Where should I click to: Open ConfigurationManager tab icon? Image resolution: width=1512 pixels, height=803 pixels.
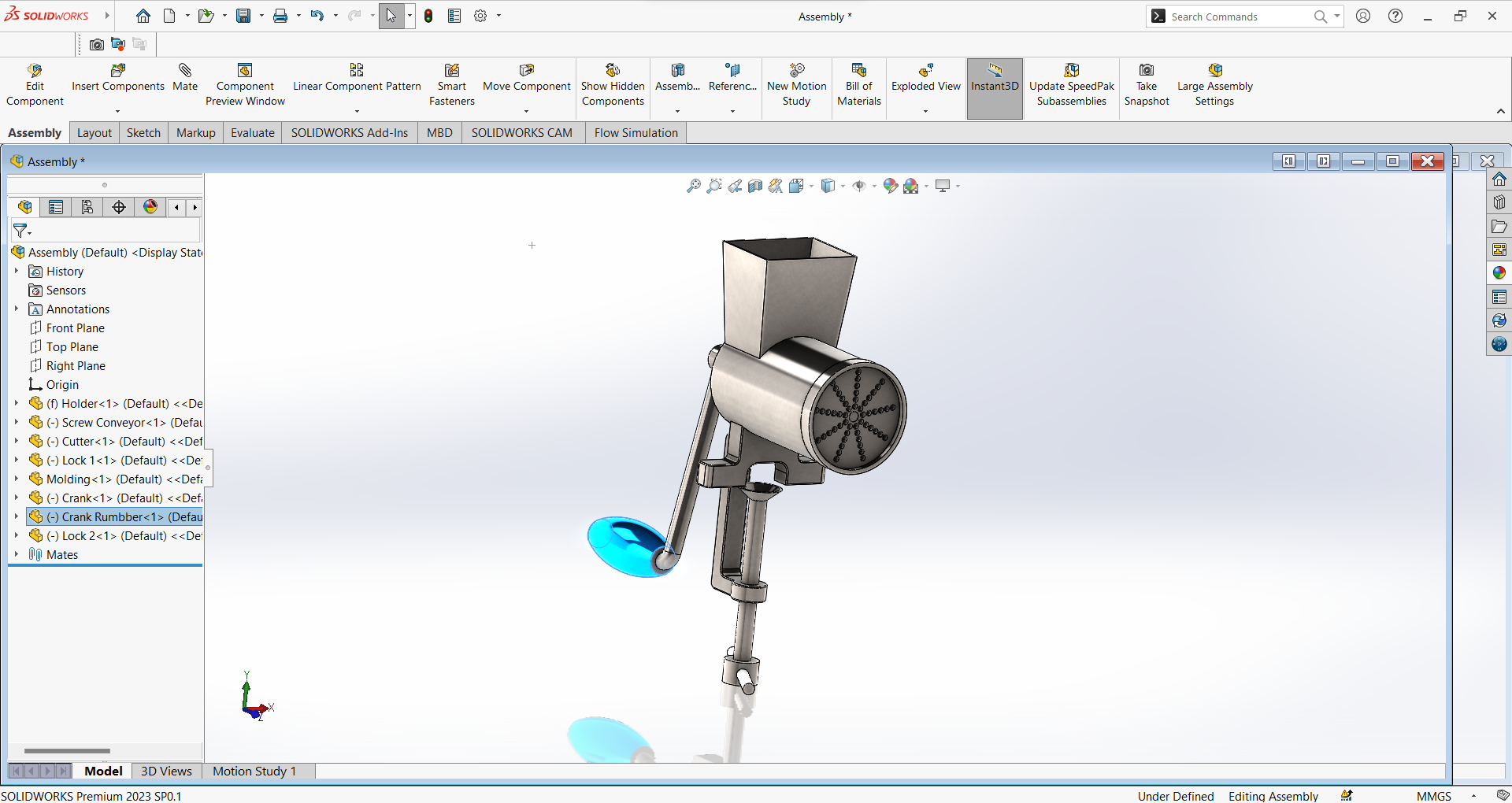[87, 207]
